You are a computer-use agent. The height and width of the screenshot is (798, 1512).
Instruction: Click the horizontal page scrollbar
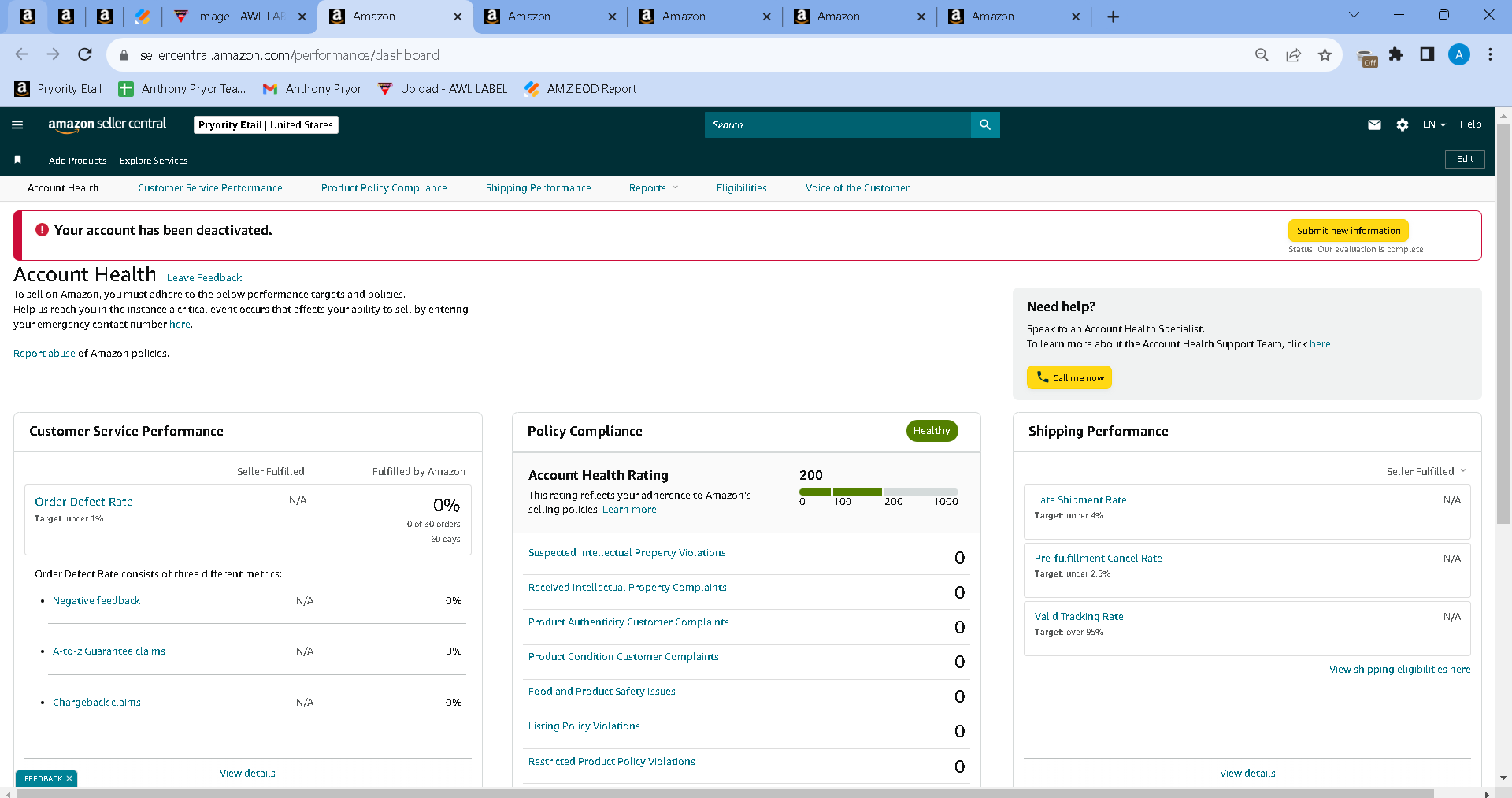(x=724, y=792)
